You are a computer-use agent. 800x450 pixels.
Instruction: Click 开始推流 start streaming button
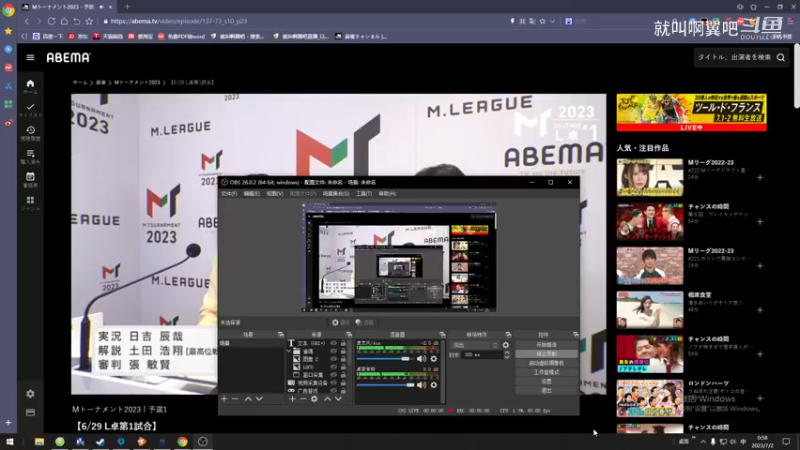tap(546, 345)
